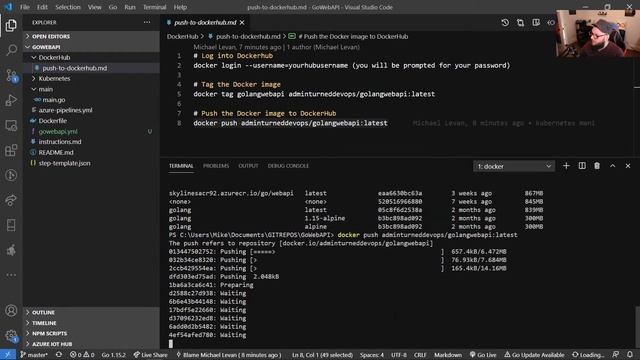
Task: Open the Selection menu
Action: (x=68, y=7)
